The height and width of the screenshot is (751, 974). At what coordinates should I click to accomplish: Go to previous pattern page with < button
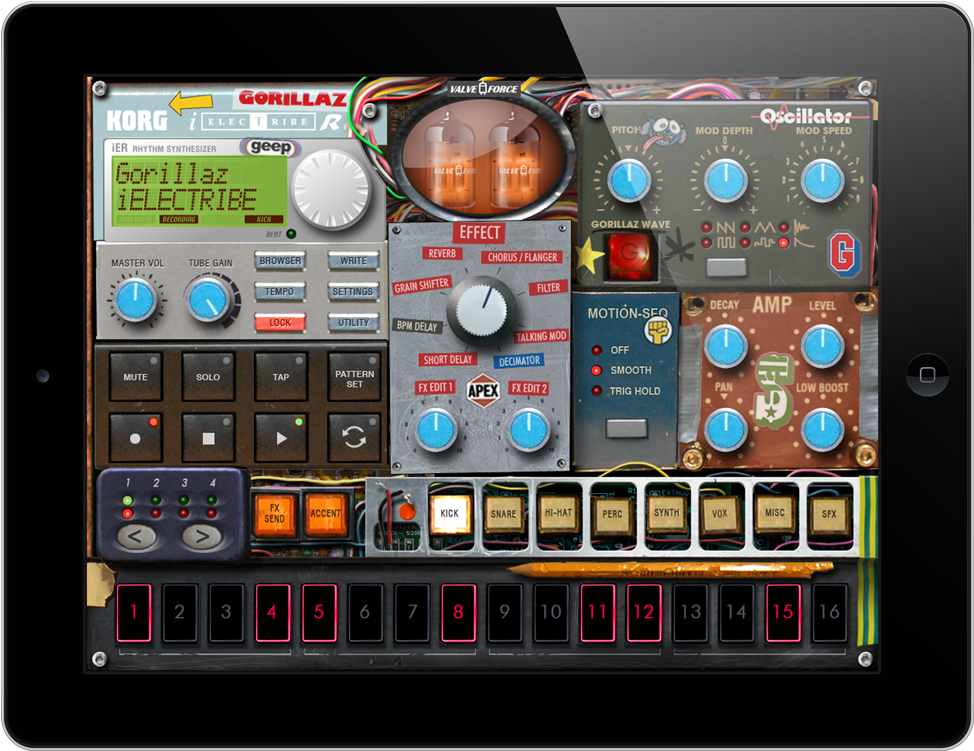137,535
